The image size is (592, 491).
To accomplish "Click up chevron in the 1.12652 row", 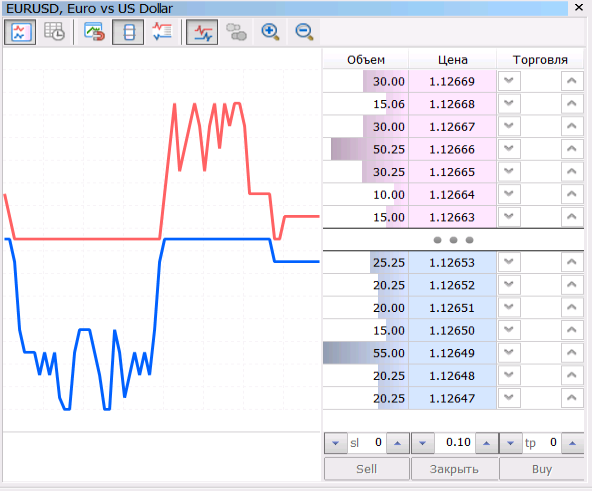I will point(572,285).
